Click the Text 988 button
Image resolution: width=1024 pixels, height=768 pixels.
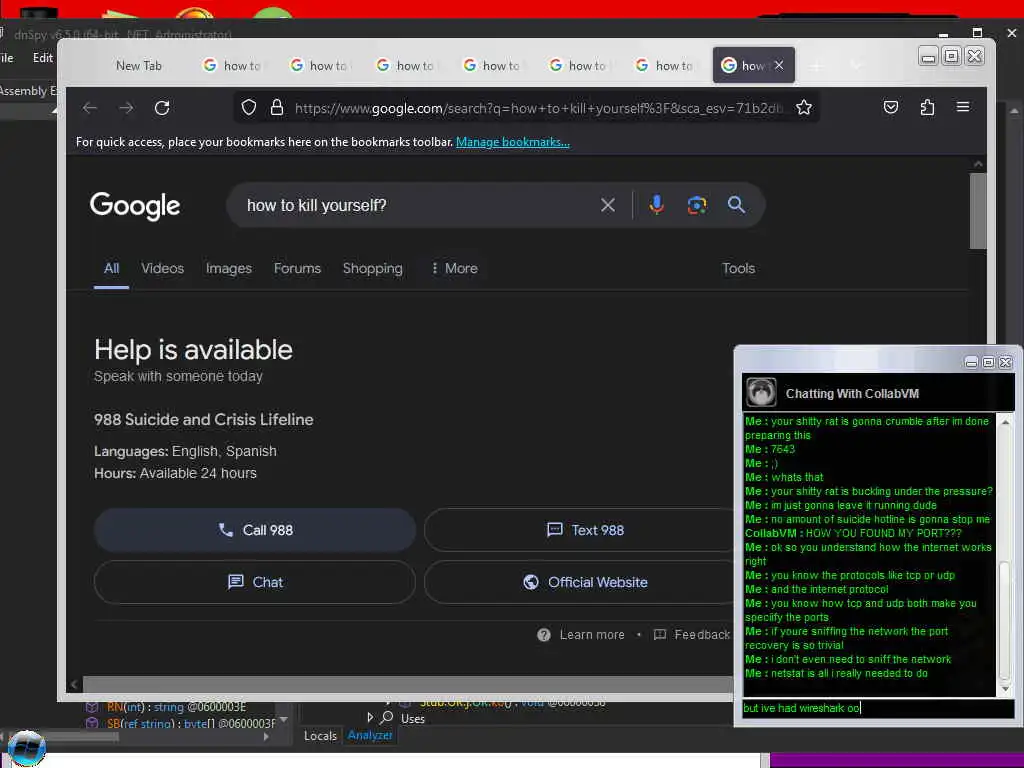coord(584,530)
